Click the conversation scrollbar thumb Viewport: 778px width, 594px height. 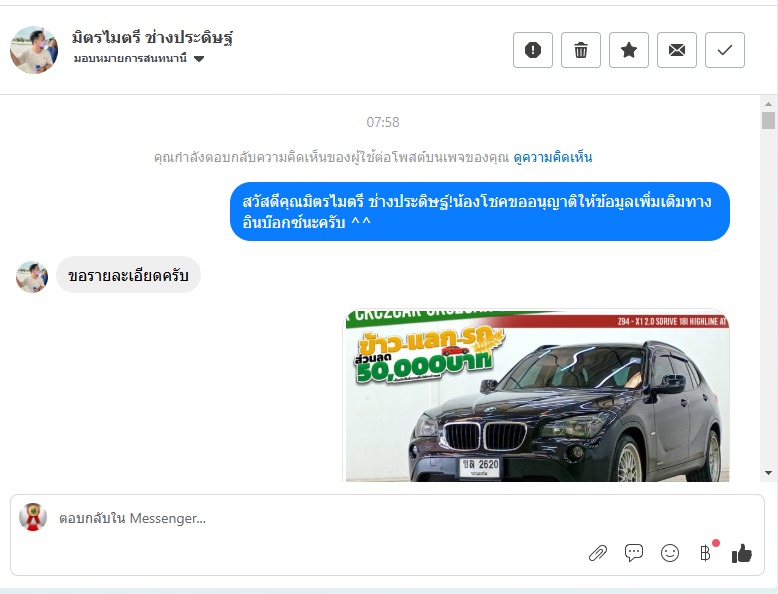click(x=768, y=121)
